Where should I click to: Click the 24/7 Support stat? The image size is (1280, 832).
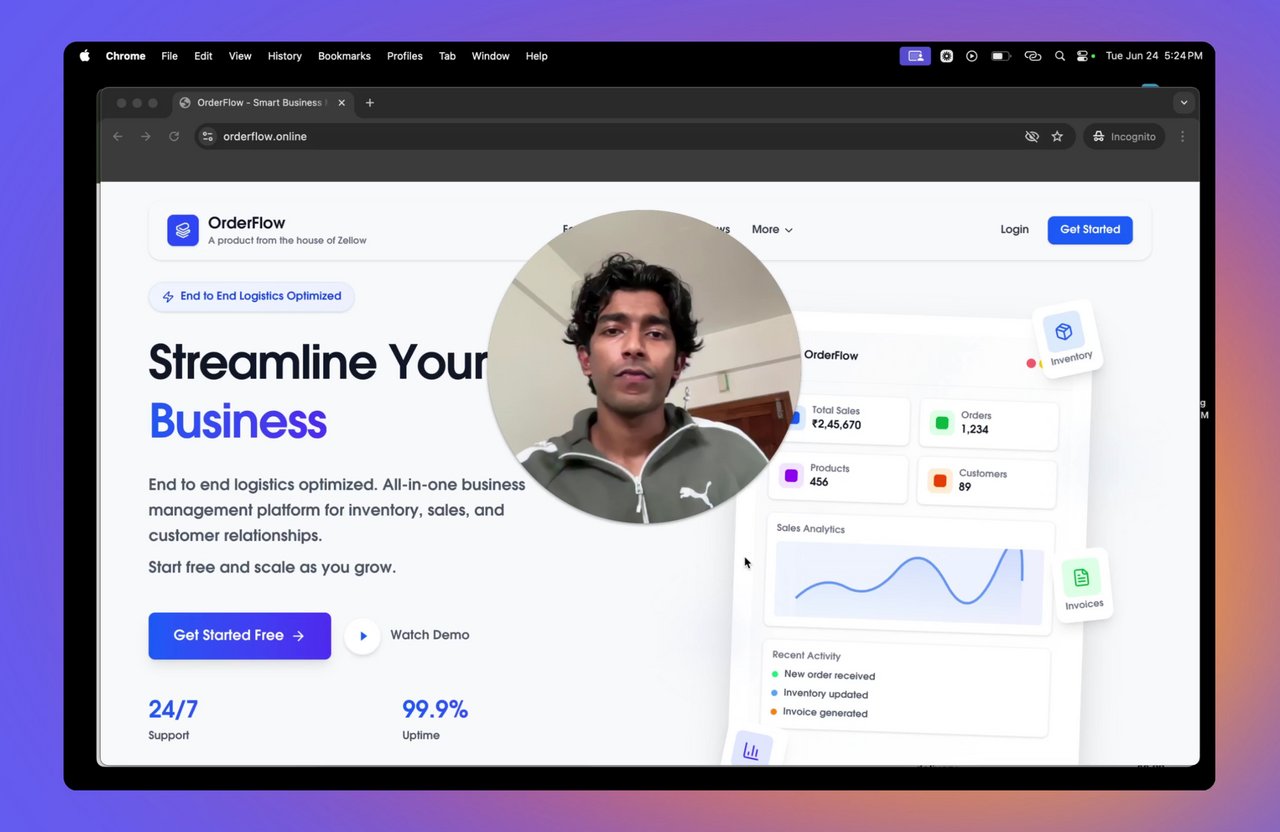[173, 719]
